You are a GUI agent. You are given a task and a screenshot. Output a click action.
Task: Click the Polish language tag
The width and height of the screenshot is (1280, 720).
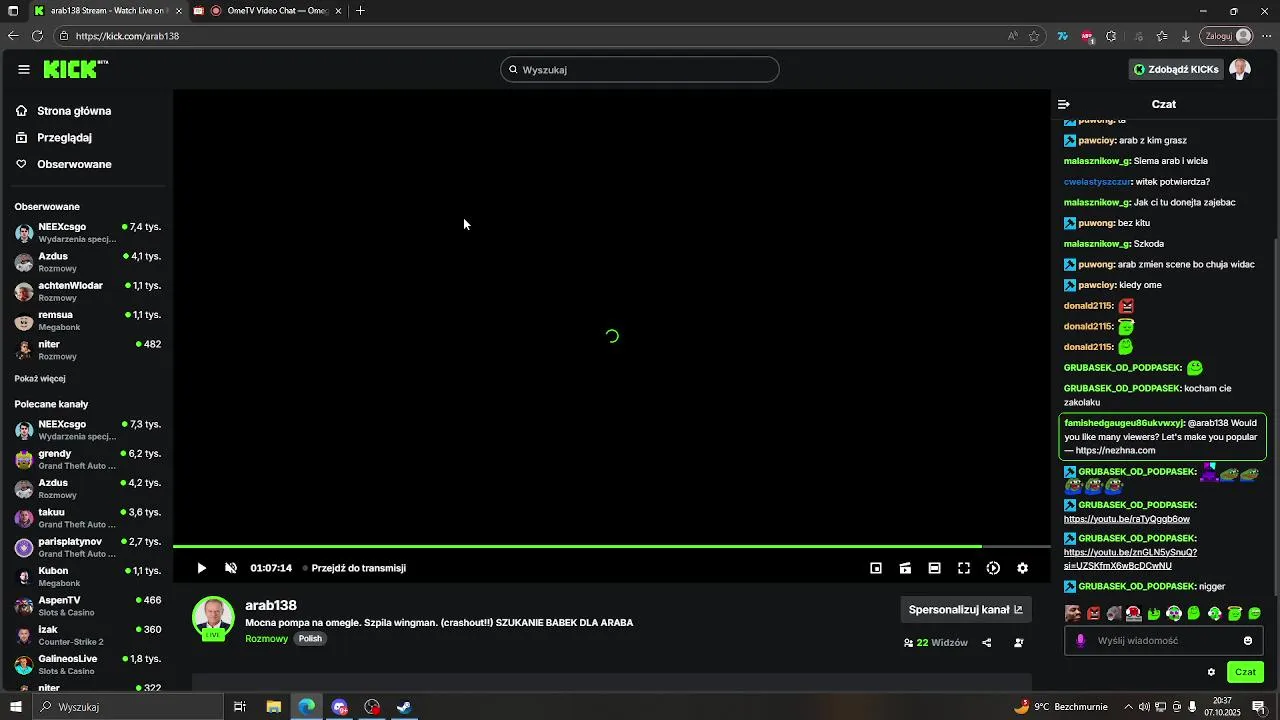[x=310, y=639]
